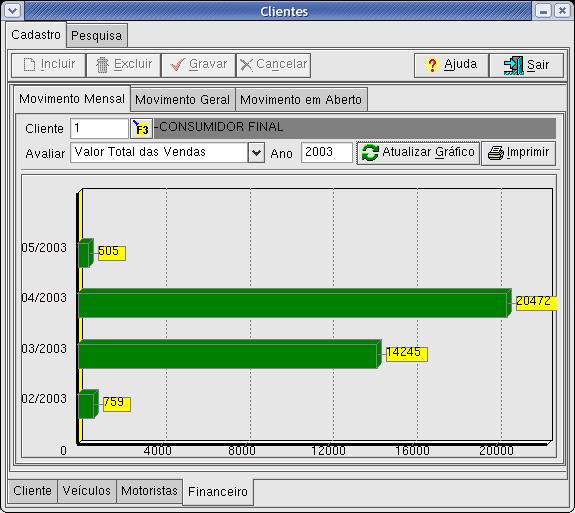Click Atualizar Gráfico refresh button
Viewport: 575px width, 513px height.
[x=418, y=153]
